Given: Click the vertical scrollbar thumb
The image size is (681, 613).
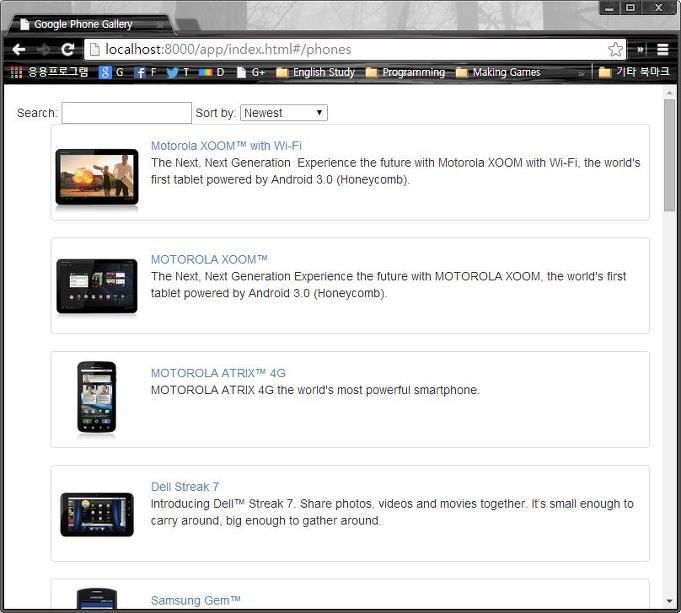Looking at the screenshot, I should point(669,156).
